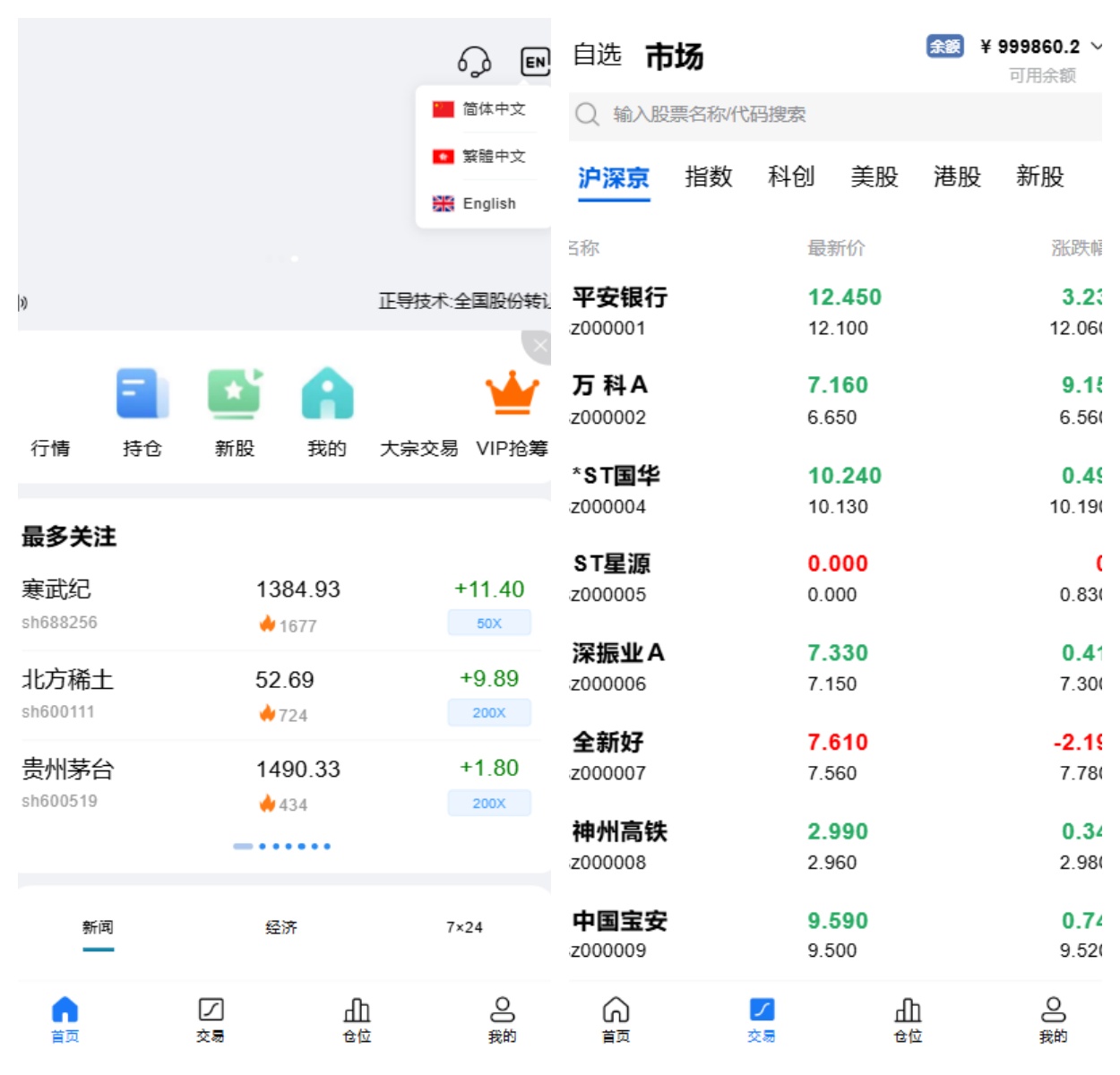Open VIP抢筹 crown icon
The width and height of the screenshot is (1120, 1075).
tap(512, 394)
